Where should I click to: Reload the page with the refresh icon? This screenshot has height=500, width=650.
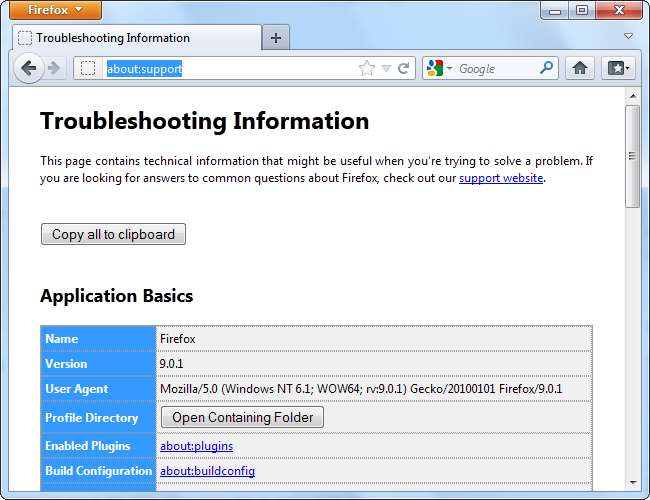pos(404,69)
